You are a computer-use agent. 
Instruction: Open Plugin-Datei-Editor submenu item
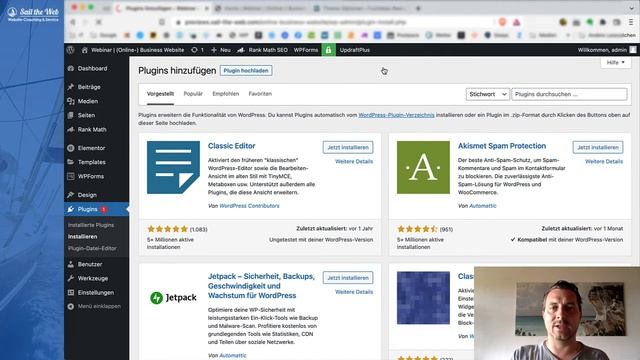click(x=92, y=248)
